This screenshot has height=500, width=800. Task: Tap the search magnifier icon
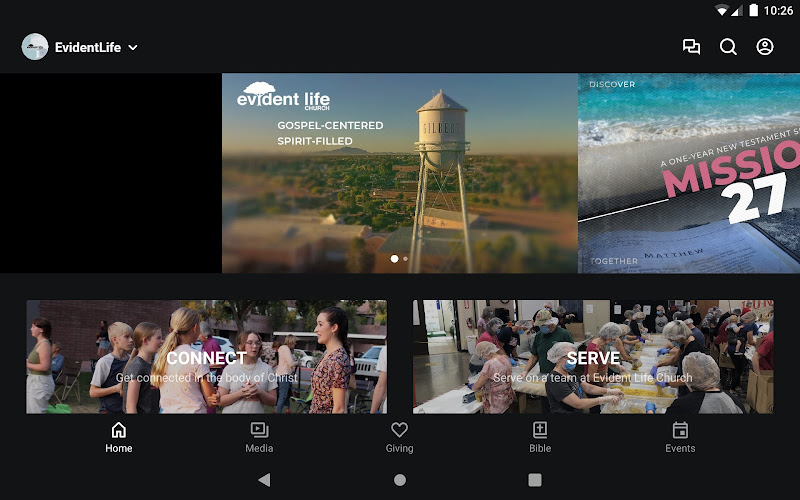[728, 47]
